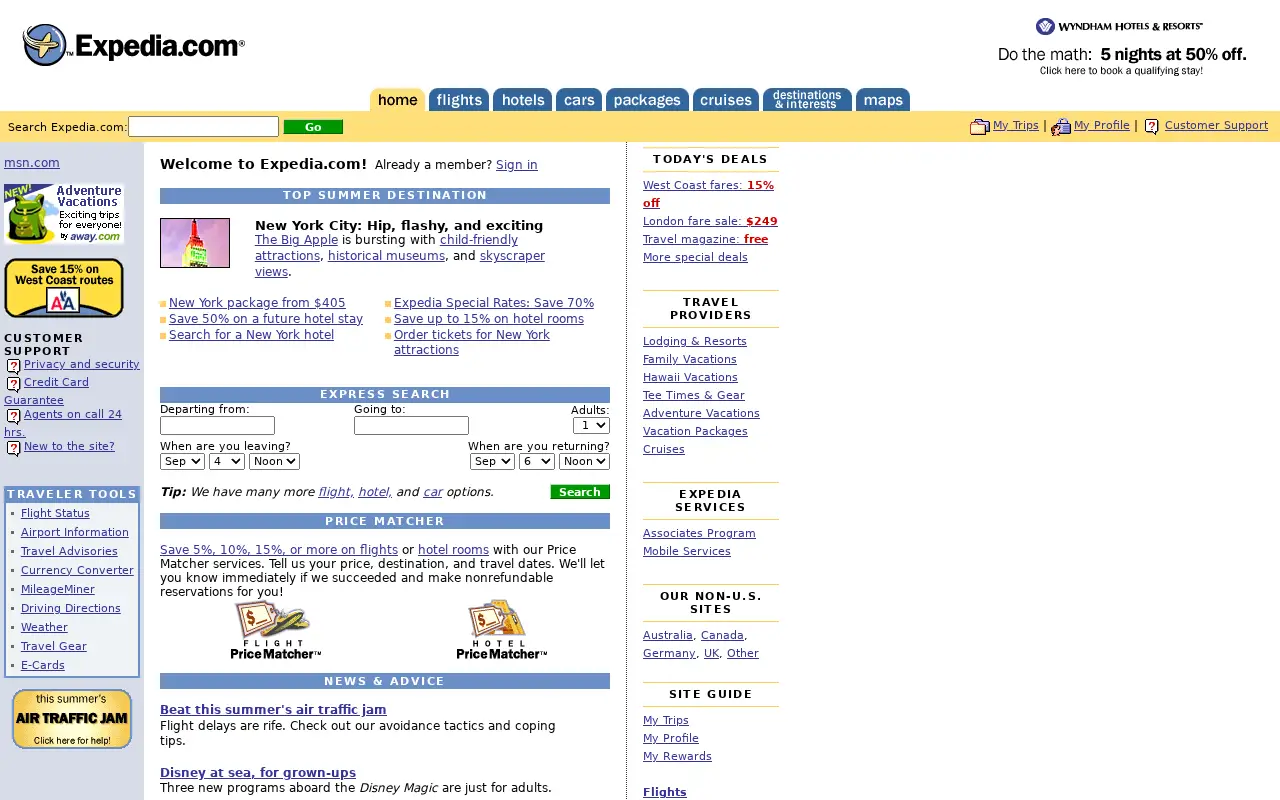Open the leaving day dropdown
The width and height of the screenshot is (1280, 800).
coord(227,461)
